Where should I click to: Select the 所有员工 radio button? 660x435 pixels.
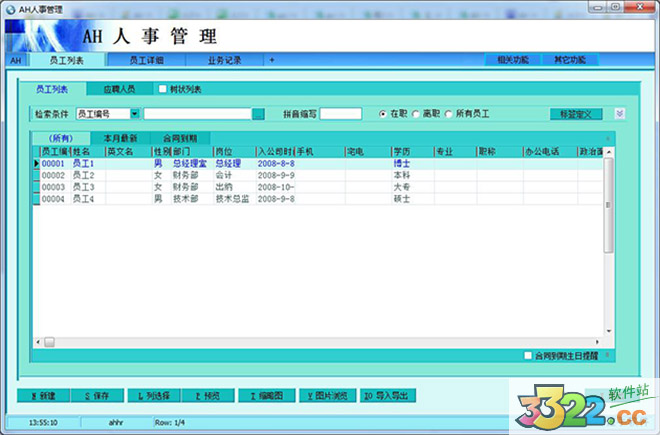pos(448,114)
